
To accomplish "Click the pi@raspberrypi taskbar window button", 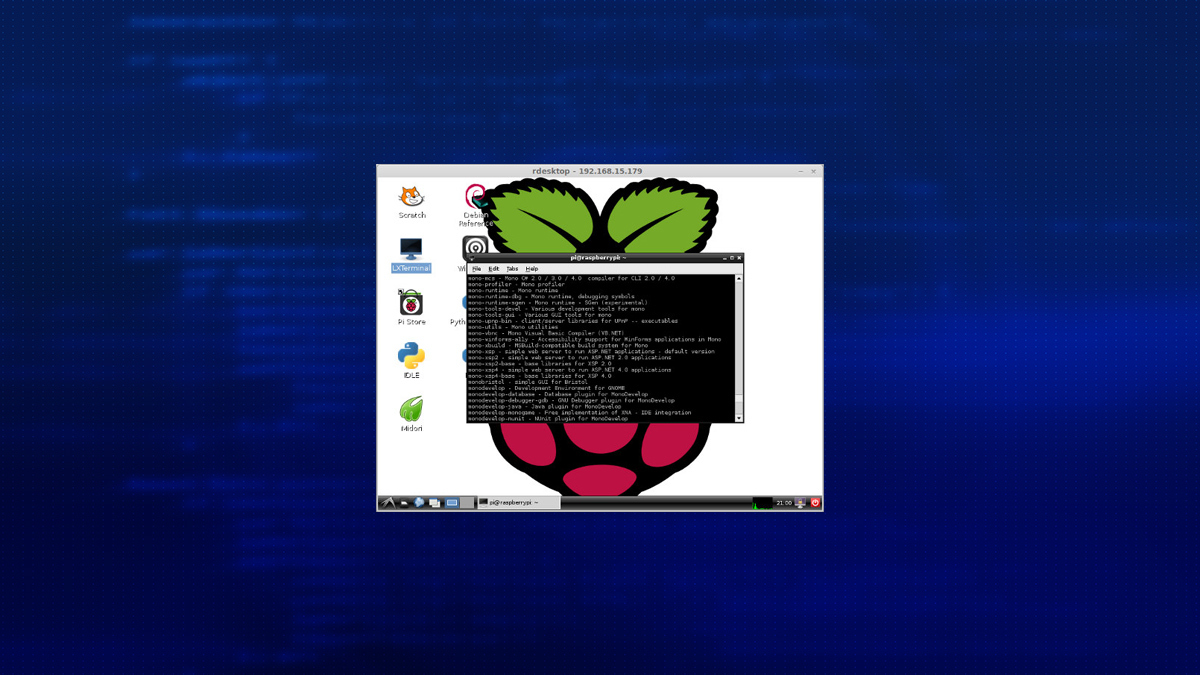I will click(x=518, y=503).
